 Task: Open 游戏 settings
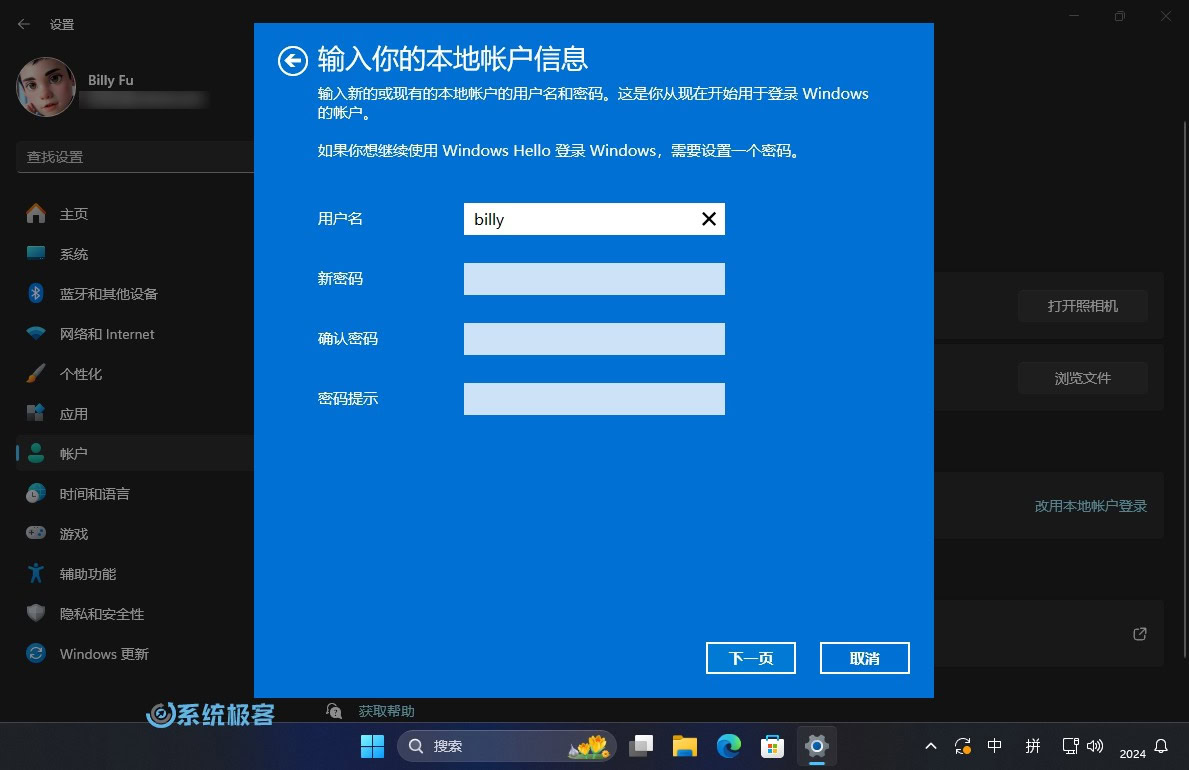tap(72, 533)
